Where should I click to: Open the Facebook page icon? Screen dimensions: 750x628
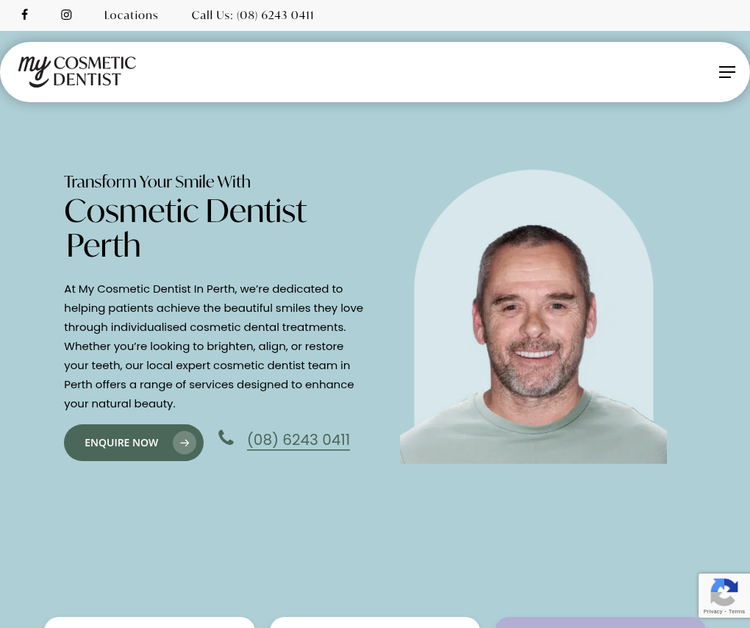click(25, 15)
